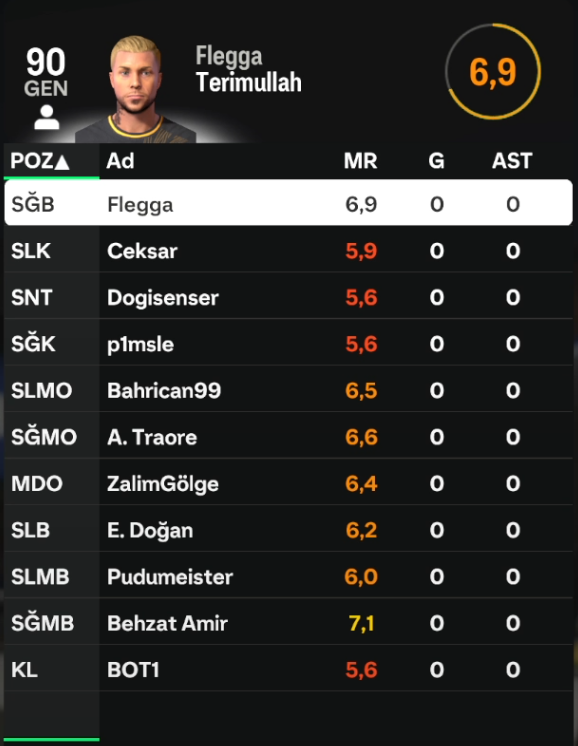Click the Ad column header

120,161
